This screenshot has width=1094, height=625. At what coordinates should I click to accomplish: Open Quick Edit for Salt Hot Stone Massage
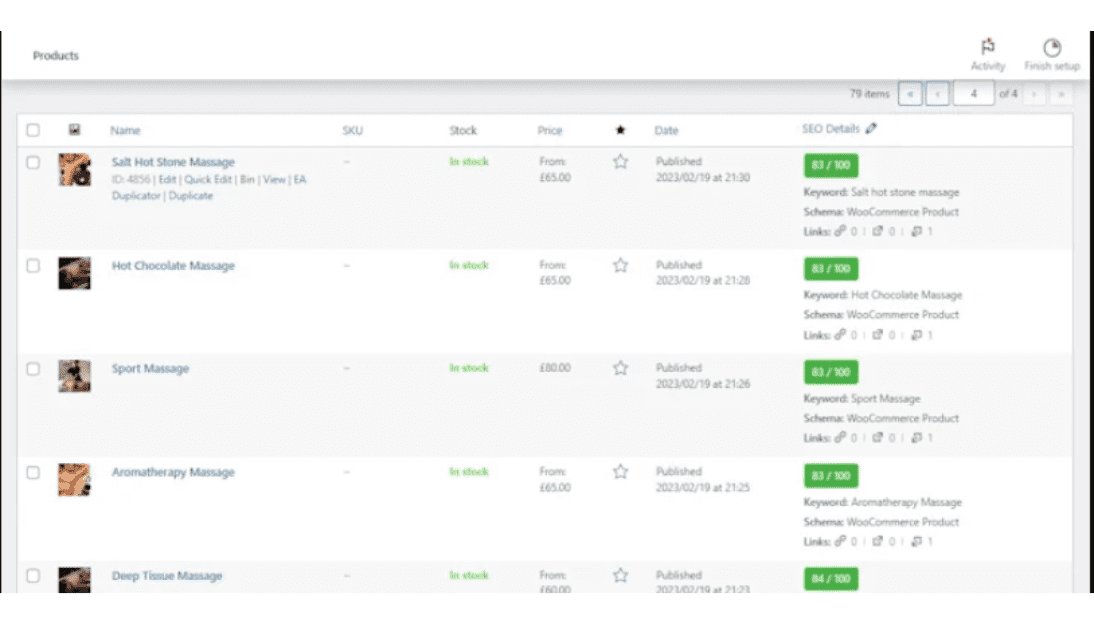pos(207,180)
